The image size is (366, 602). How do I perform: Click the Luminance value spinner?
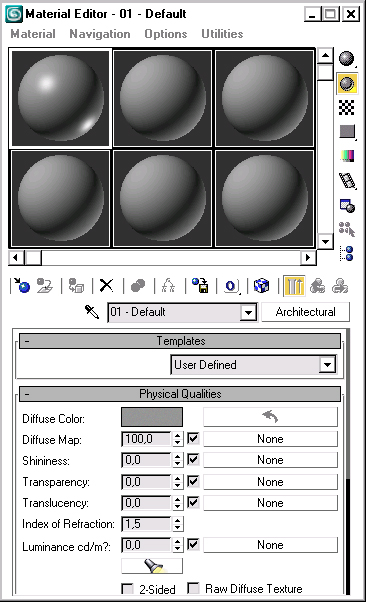click(x=177, y=545)
